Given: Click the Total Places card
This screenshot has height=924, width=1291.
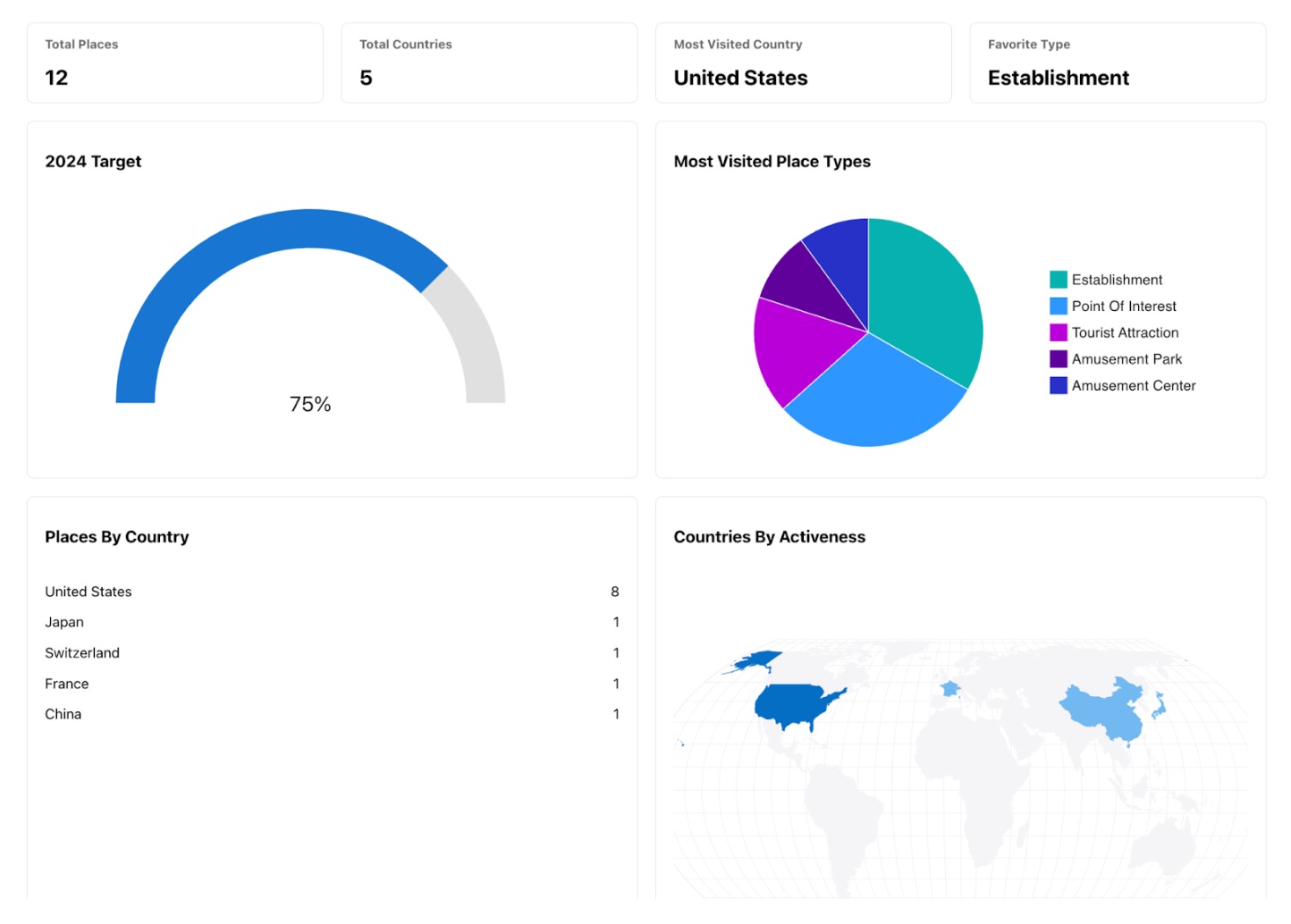Looking at the screenshot, I should pyautogui.click(x=175, y=63).
